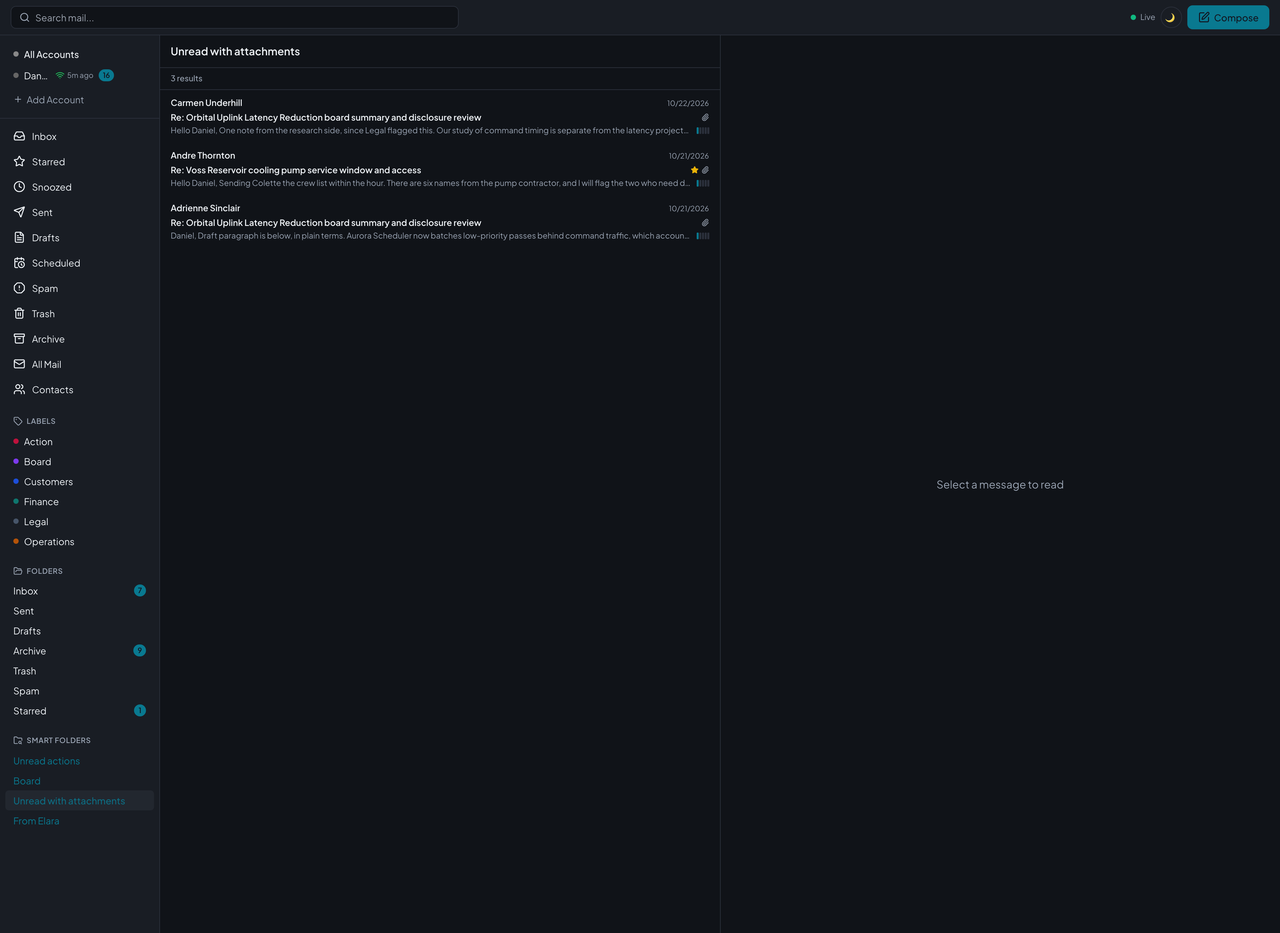Screen dimensions: 1280x933
Task: Open Unread with attachments smart folder
Action: click(80, 801)
